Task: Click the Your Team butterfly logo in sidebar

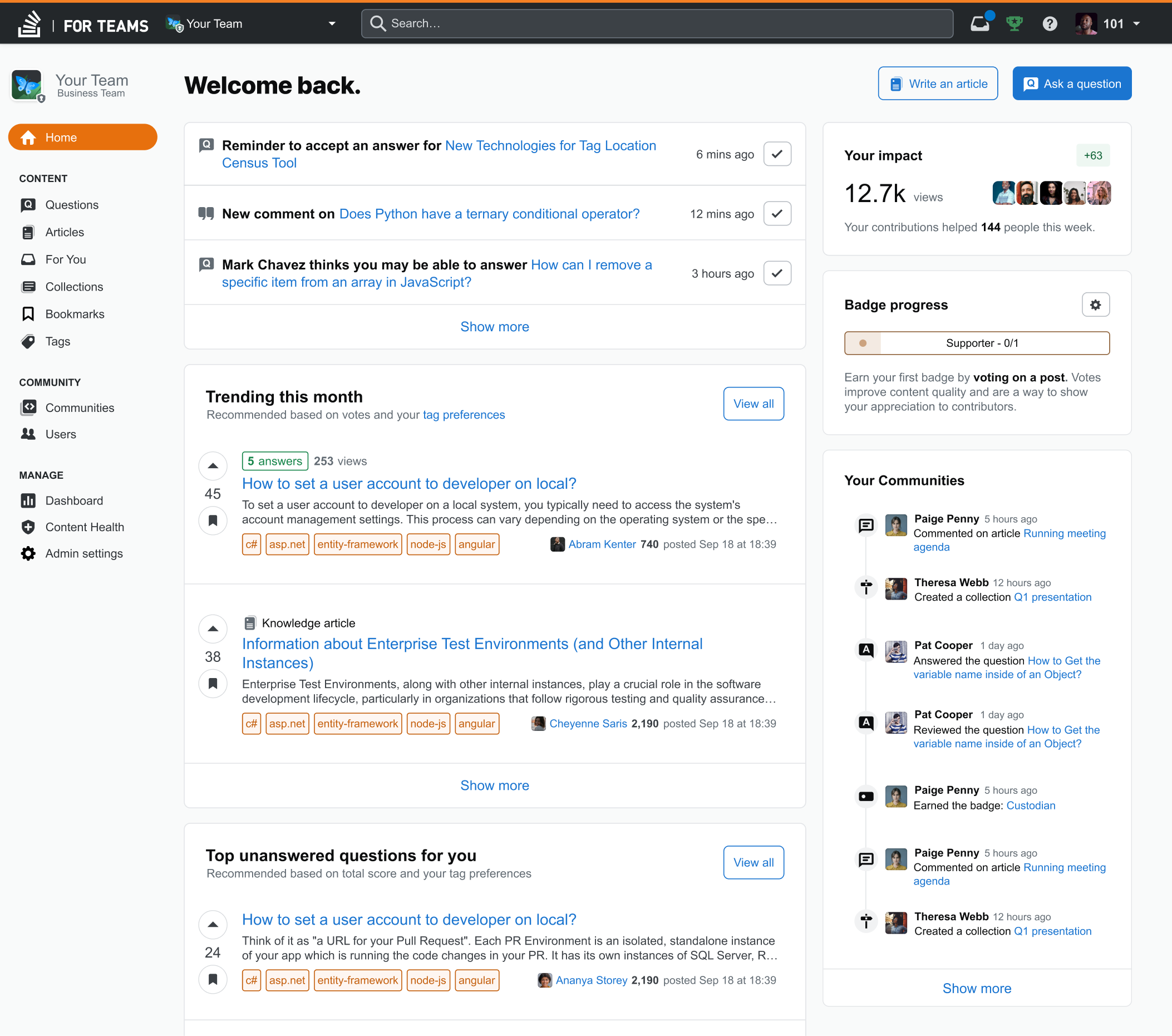Action: pyautogui.click(x=27, y=86)
